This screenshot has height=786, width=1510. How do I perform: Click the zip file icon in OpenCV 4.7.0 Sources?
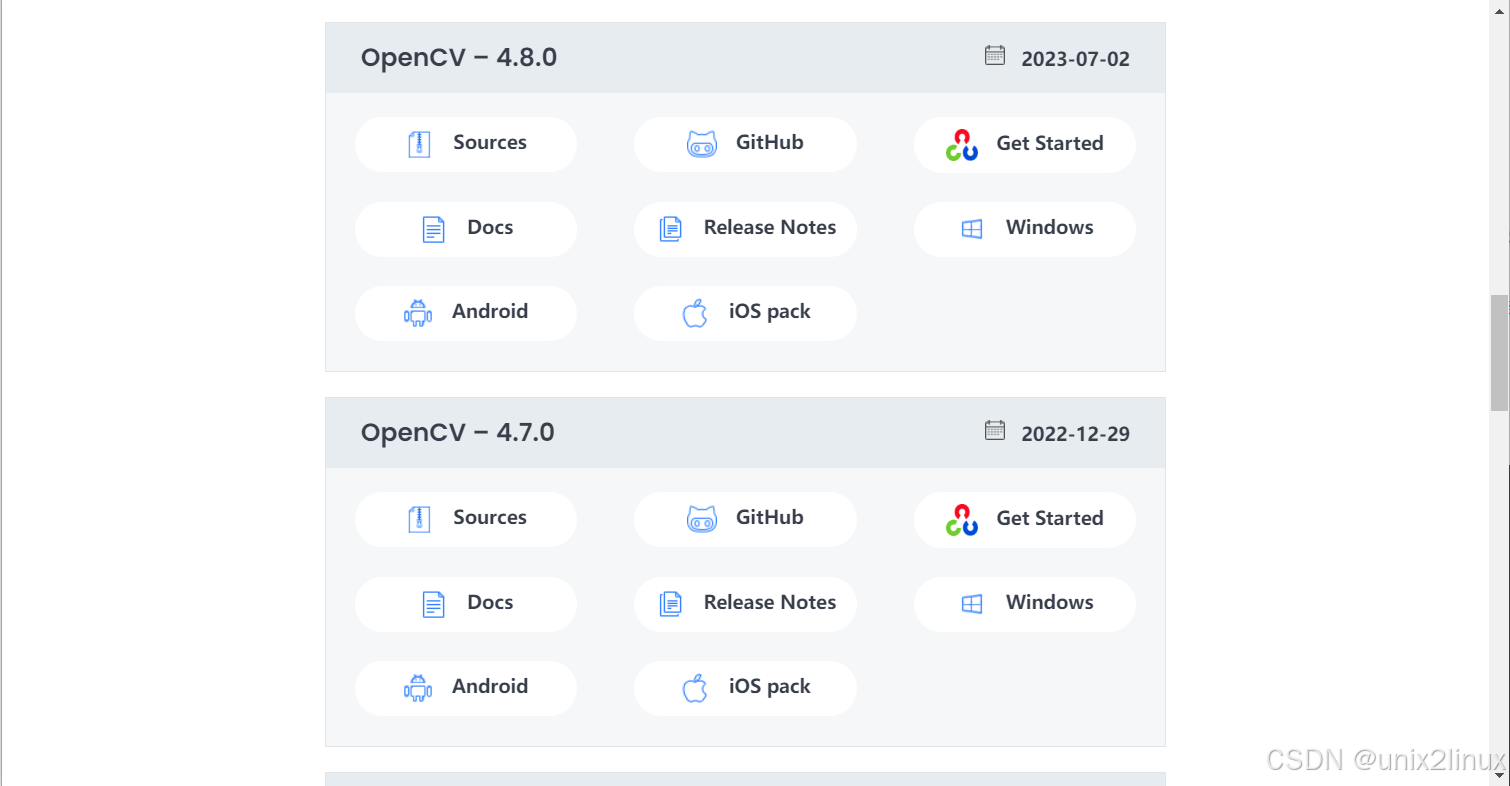pyautogui.click(x=419, y=519)
